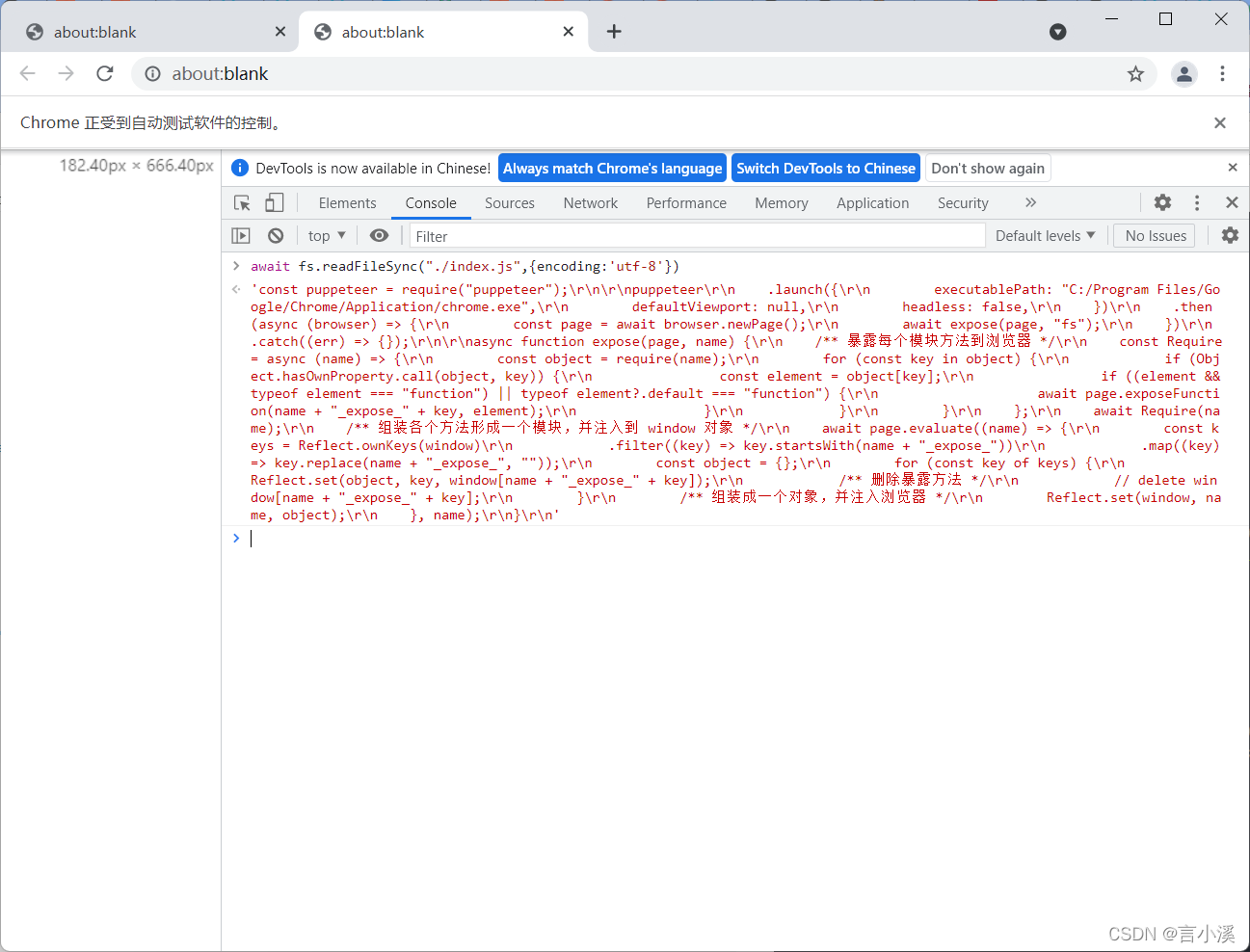Show the console sidebar

pos(241,236)
